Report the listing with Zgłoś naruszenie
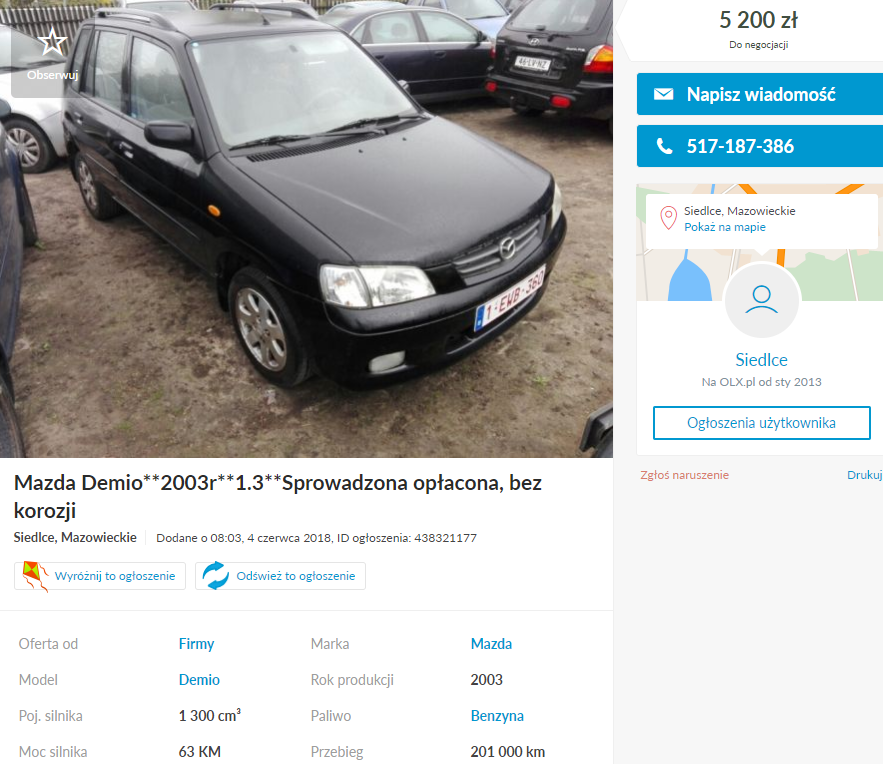Image resolution: width=883 pixels, height=764 pixels. (x=684, y=475)
